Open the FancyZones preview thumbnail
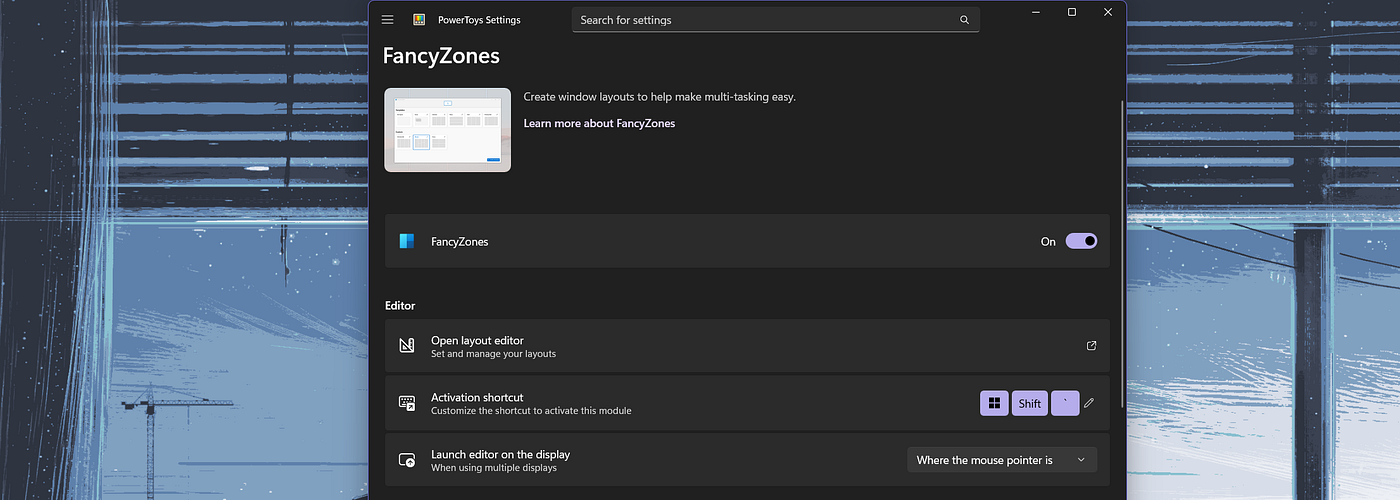This screenshot has width=1400, height=500. pyautogui.click(x=447, y=130)
